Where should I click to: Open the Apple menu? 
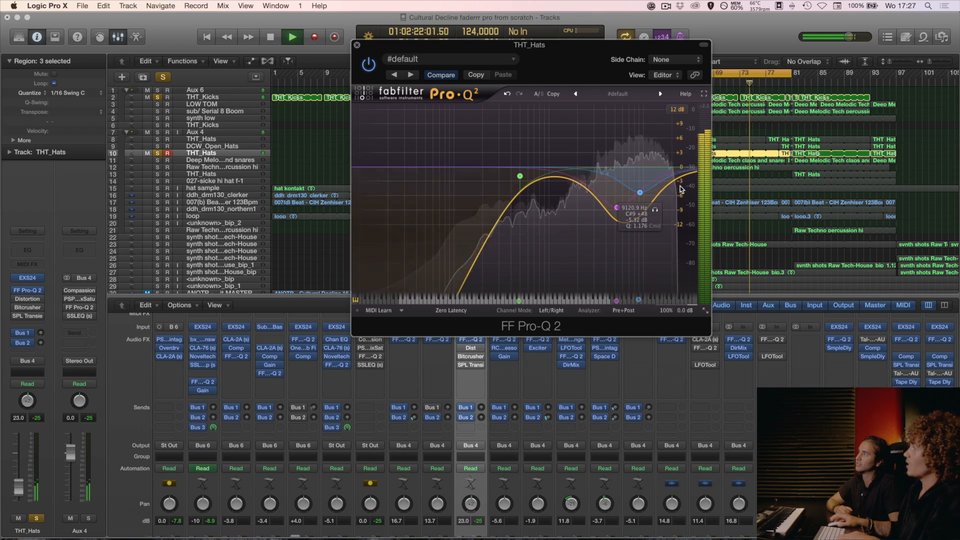(12, 6)
